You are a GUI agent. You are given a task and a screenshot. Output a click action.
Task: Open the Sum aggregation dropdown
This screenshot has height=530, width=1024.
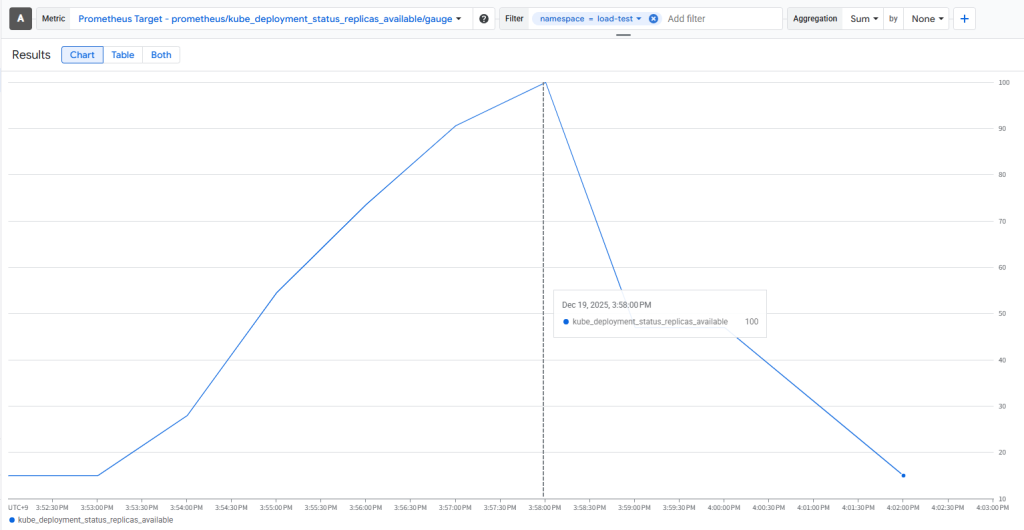[864, 19]
